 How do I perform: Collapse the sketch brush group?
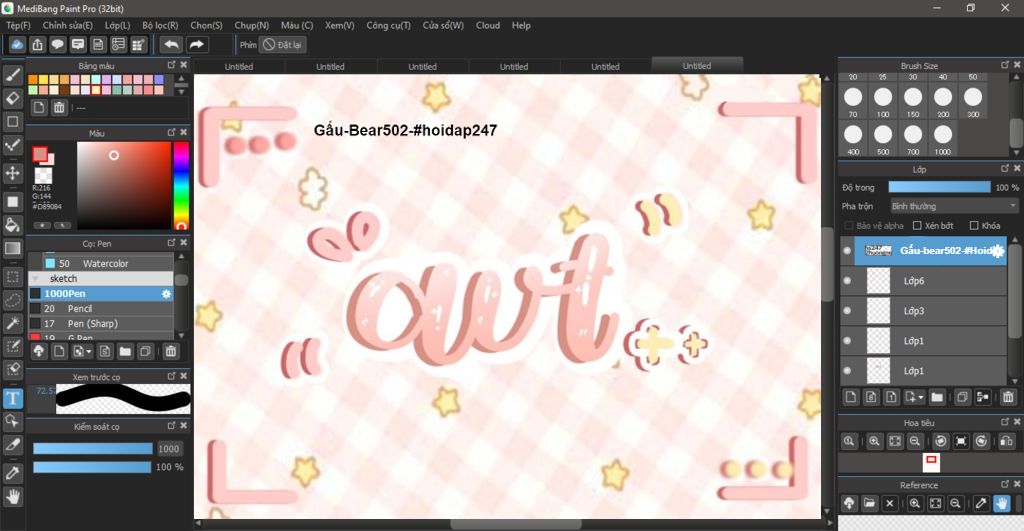[35, 279]
